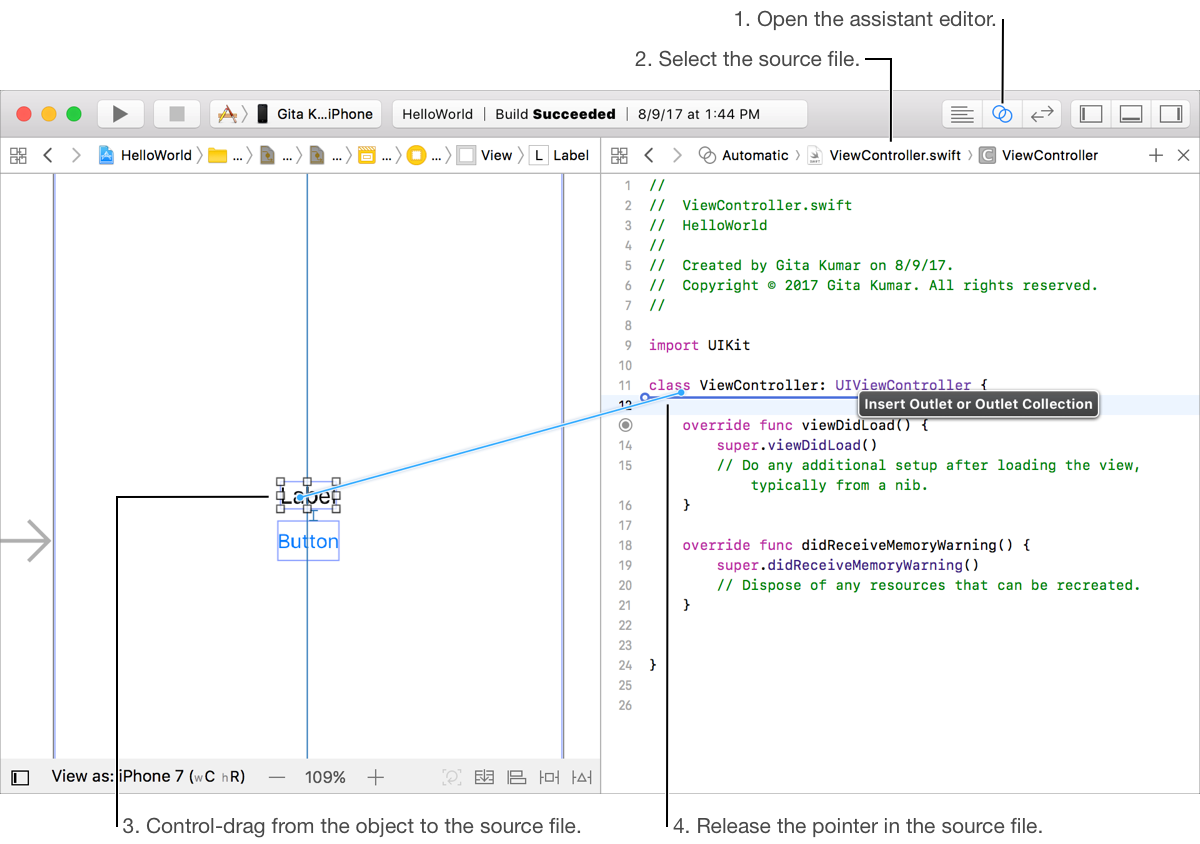Toggle the Navigator panel on the left
The image size is (1200, 844).
[x=1091, y=114]
